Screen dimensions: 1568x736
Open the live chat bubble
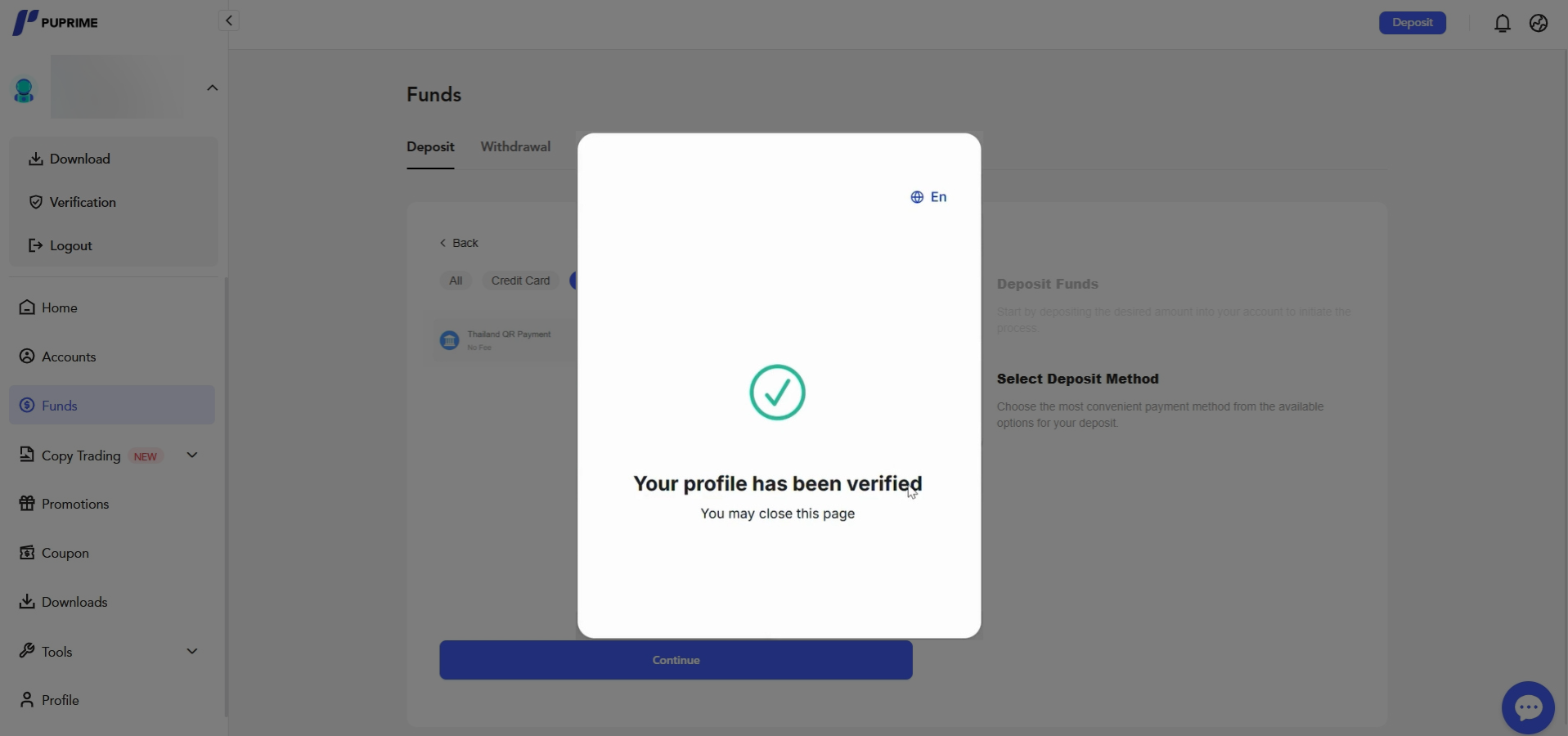(1526, 707)
